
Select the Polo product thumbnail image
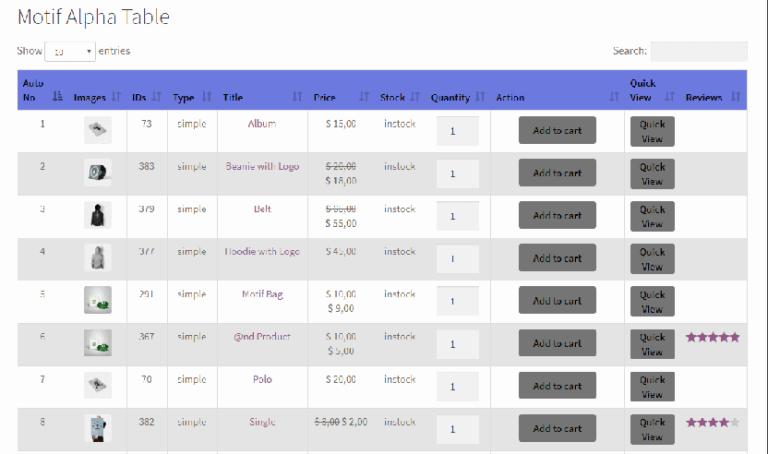tap(97, 385)
